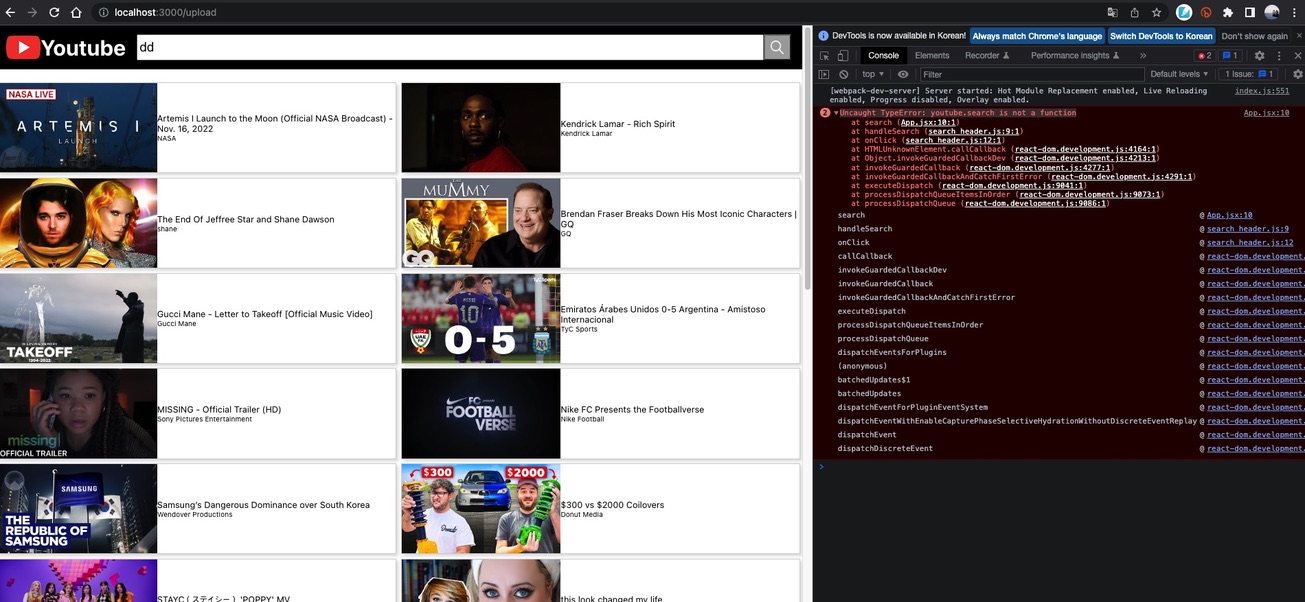
Task: Open the 'top' JavaScript context dropdown
Action: (x=873, y=74)
